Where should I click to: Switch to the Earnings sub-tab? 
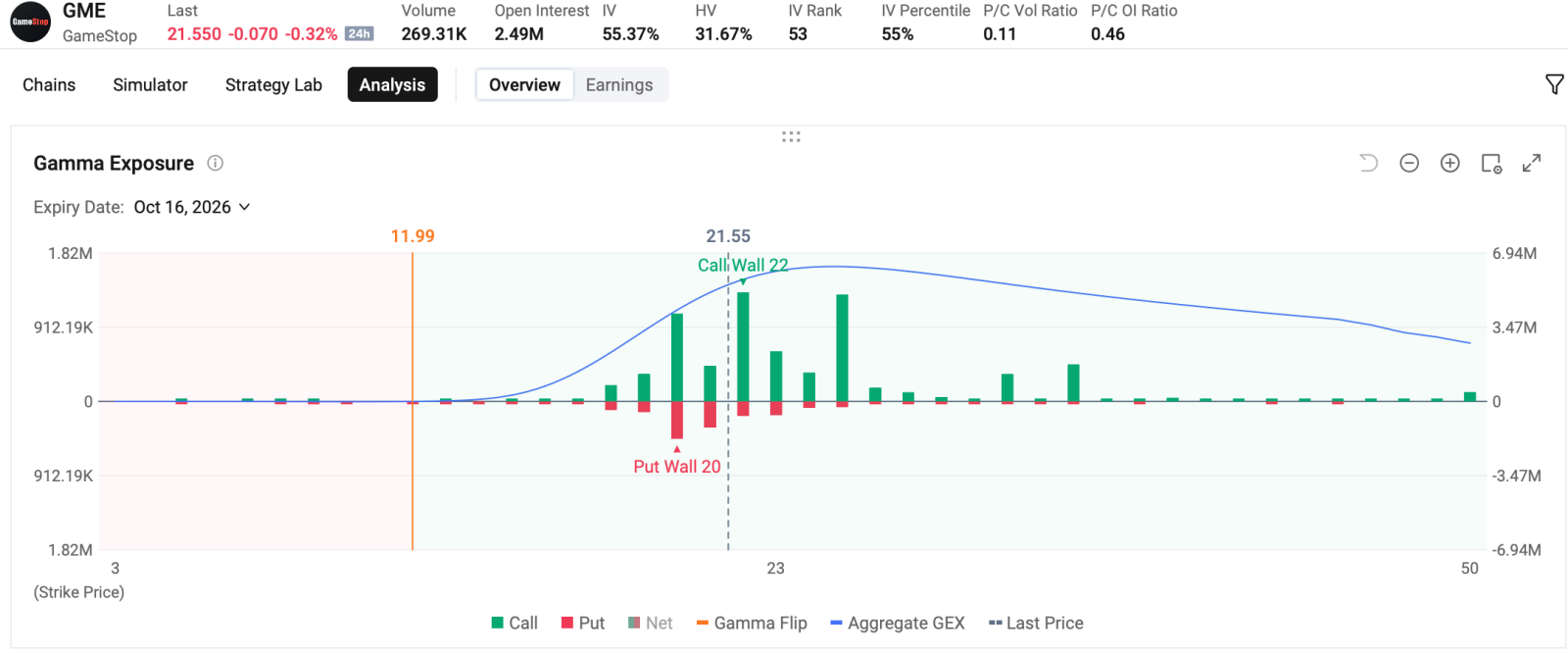[x=619, y=84]
